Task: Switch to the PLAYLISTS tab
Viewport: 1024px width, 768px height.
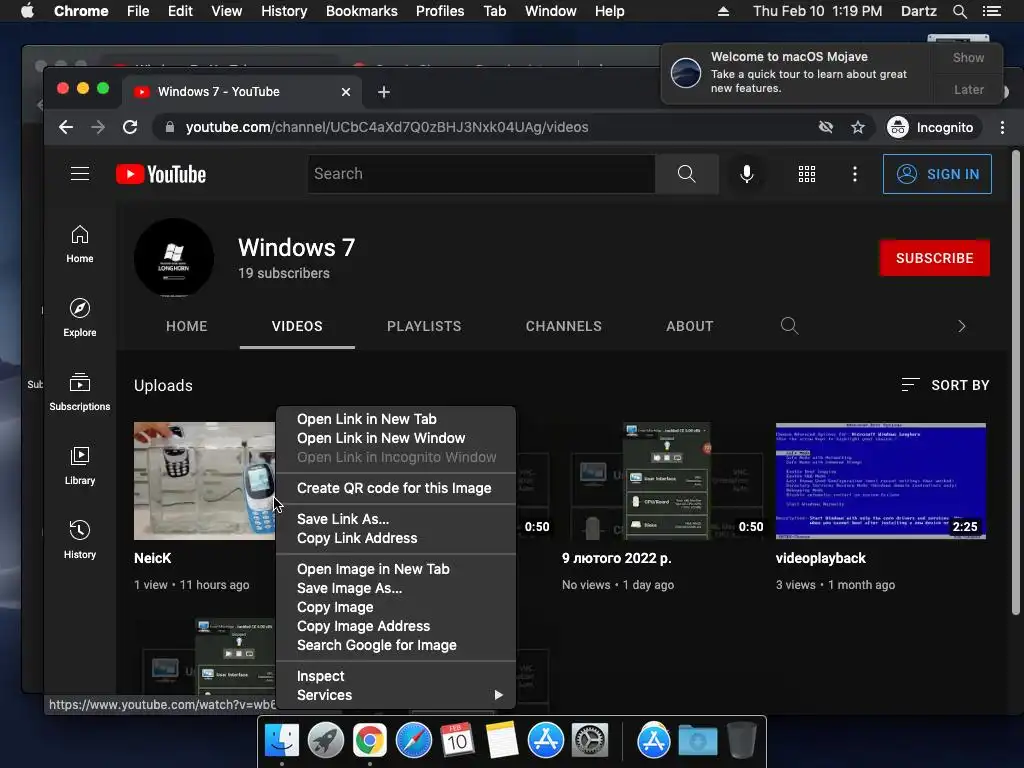Action: (424, 326)
